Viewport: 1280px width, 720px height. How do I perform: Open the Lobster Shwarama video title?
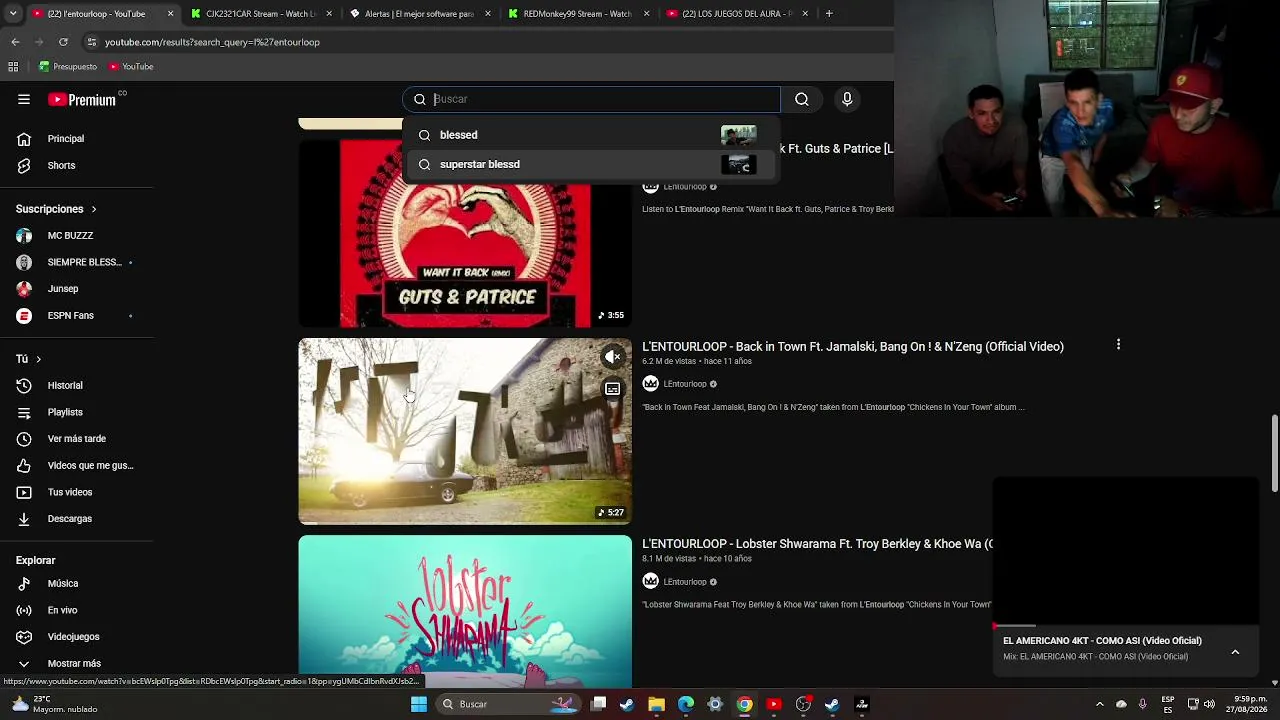(x=817, y=544)
